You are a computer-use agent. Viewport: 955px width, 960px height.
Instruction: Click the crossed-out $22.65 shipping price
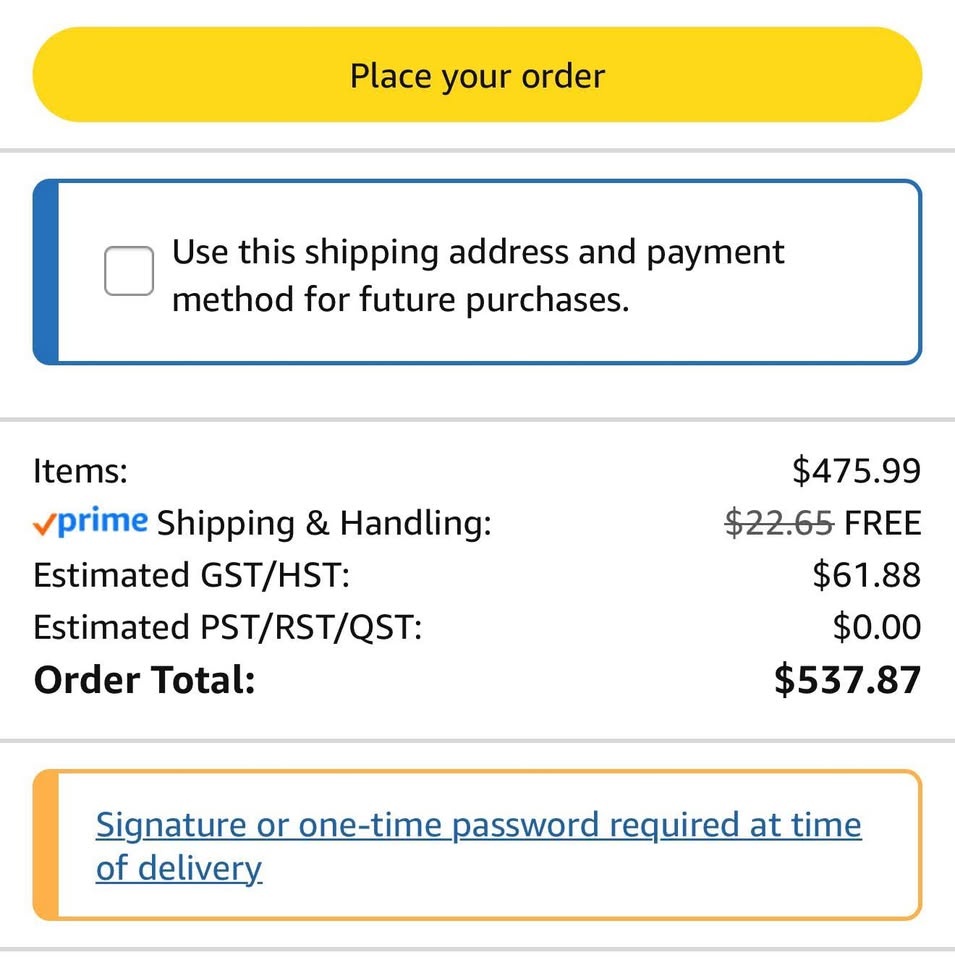pyautogui.click(x=779, y=522)
